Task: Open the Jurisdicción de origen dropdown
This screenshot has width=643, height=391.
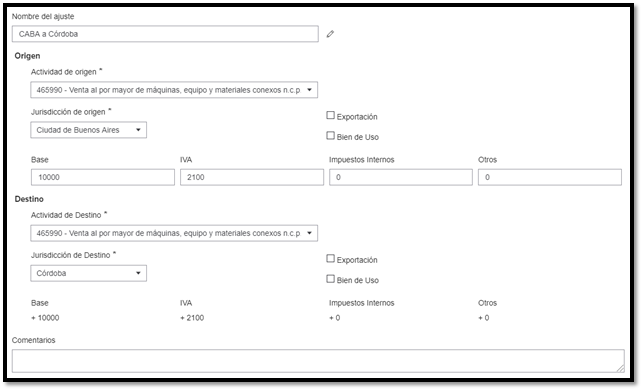Action: (89, 130)
